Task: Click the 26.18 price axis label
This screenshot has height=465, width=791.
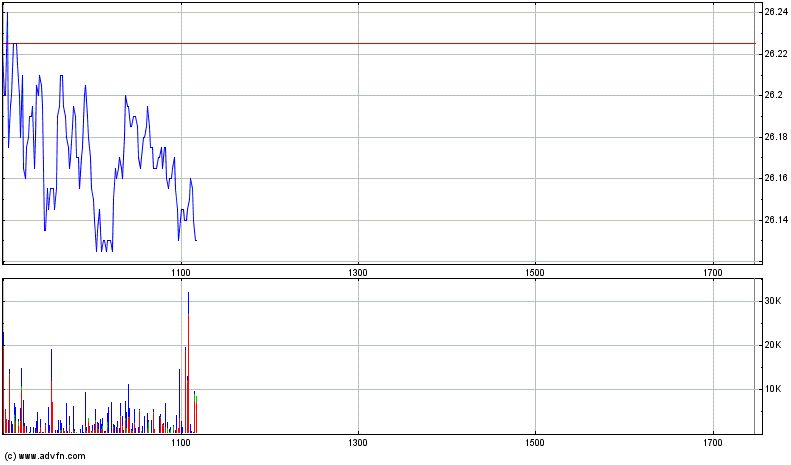Action: pos(775,137)
